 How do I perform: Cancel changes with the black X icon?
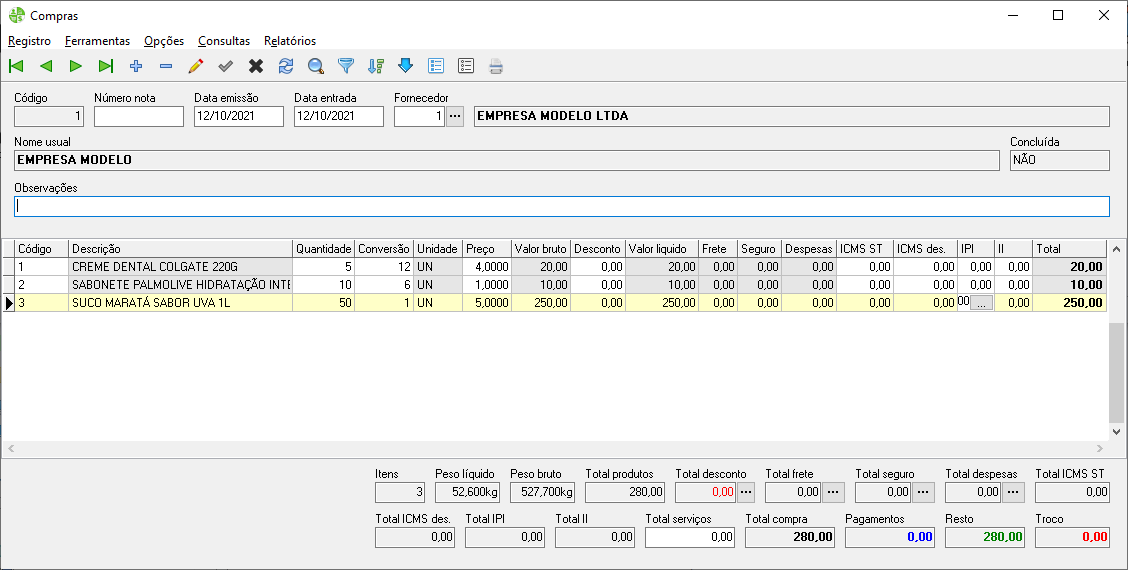pyautogui.click(x=256, y=67)
